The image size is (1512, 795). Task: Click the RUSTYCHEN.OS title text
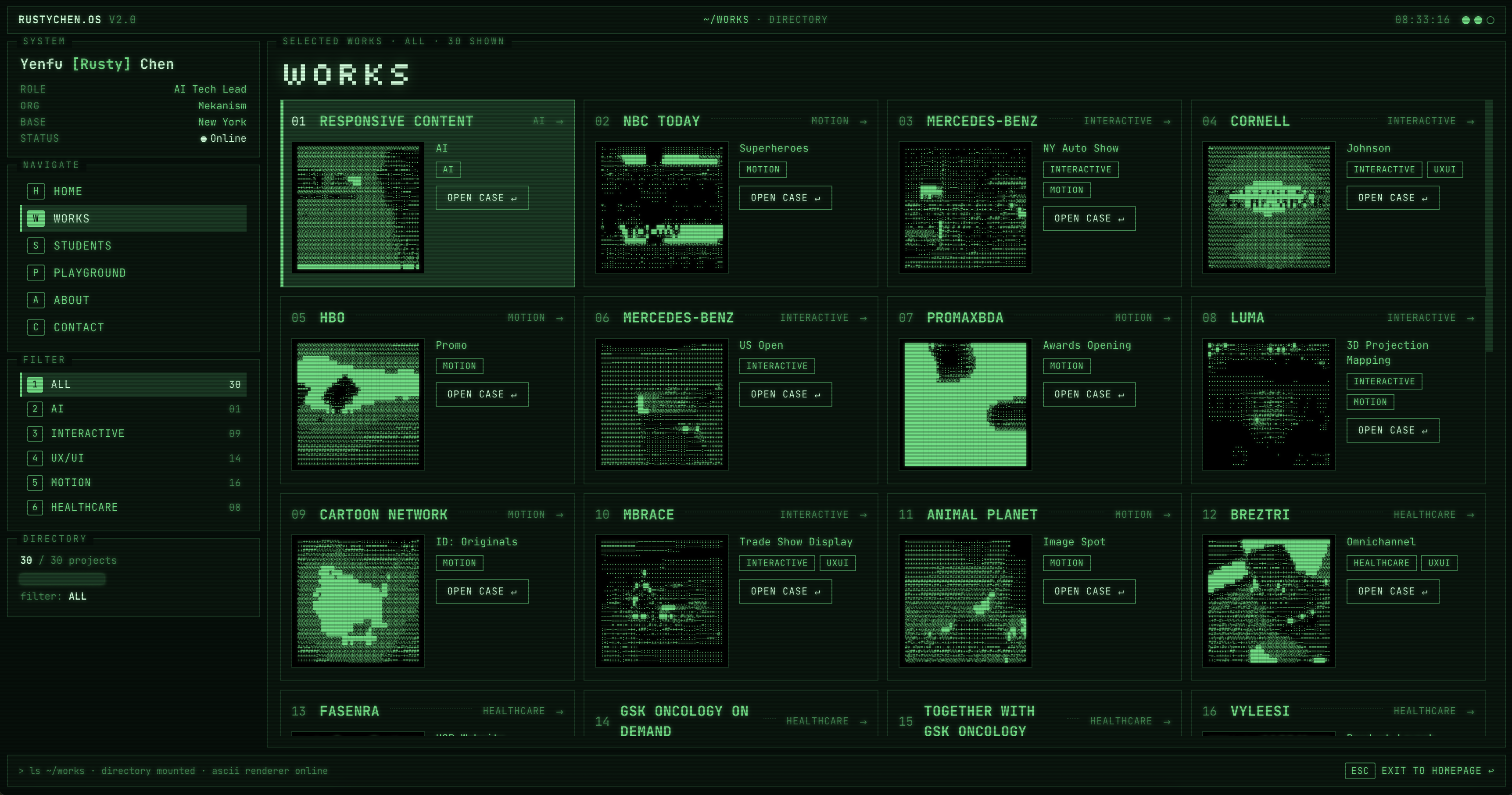60,19
